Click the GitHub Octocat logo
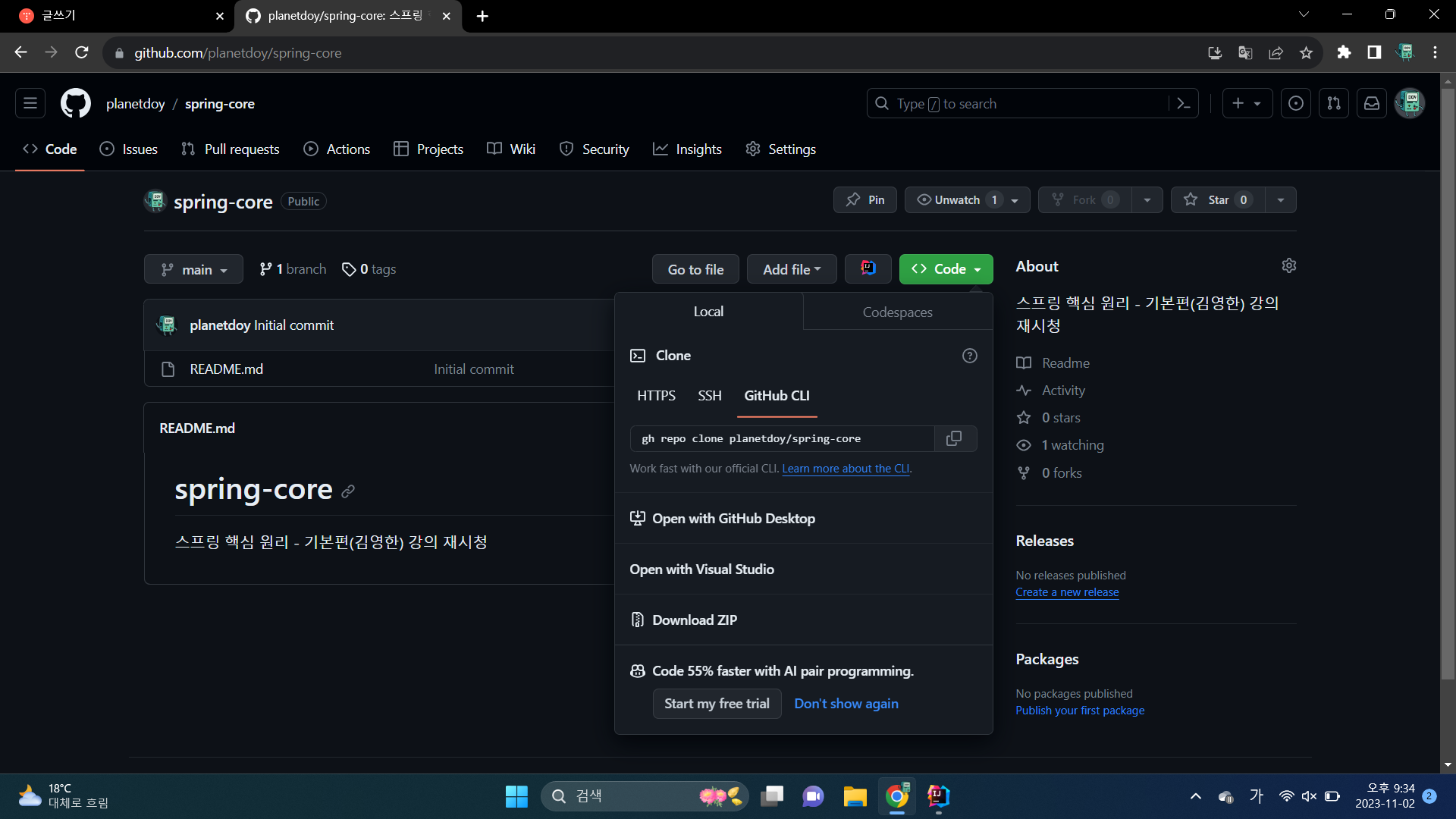Viewport: 1456px width, 819px height. (x=76, y=103)
